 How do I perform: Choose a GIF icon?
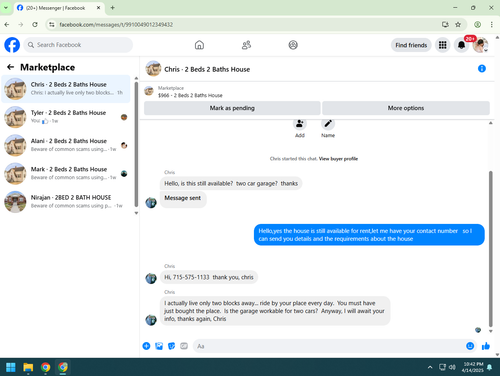(184, 346)
